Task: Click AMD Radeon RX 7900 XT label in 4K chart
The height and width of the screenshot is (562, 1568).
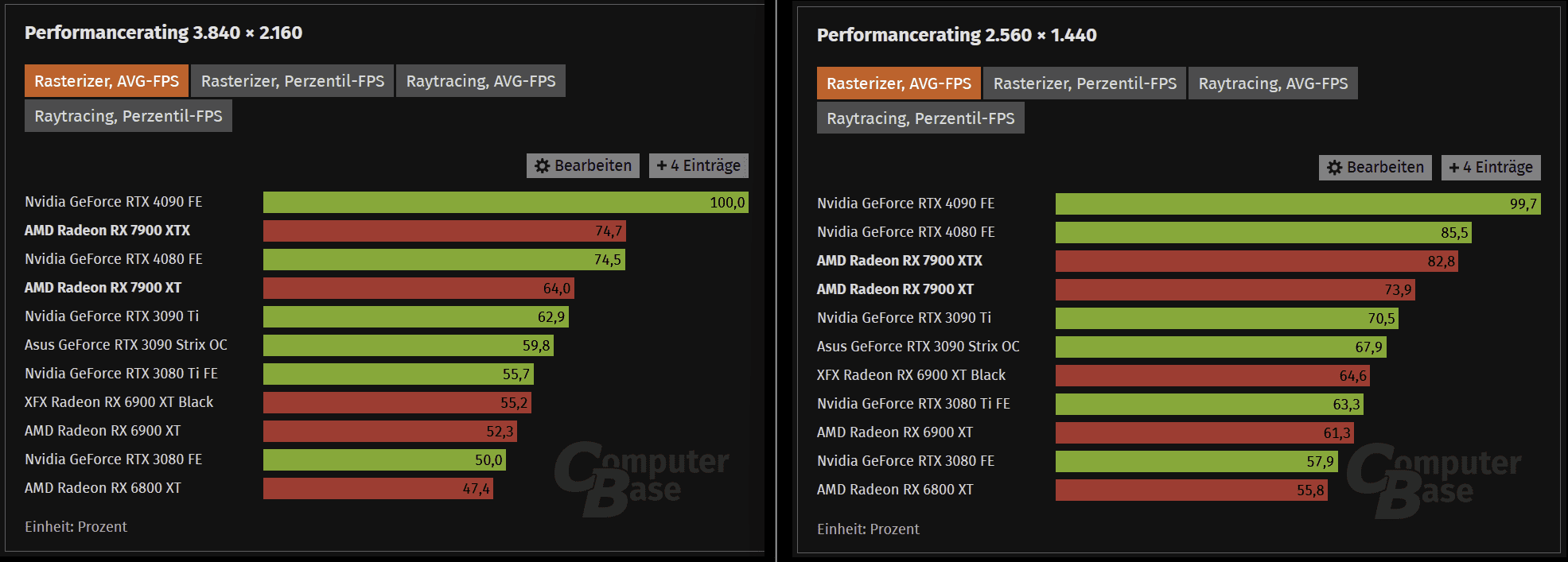Action: pyautogui.click(x=103, y=288)
